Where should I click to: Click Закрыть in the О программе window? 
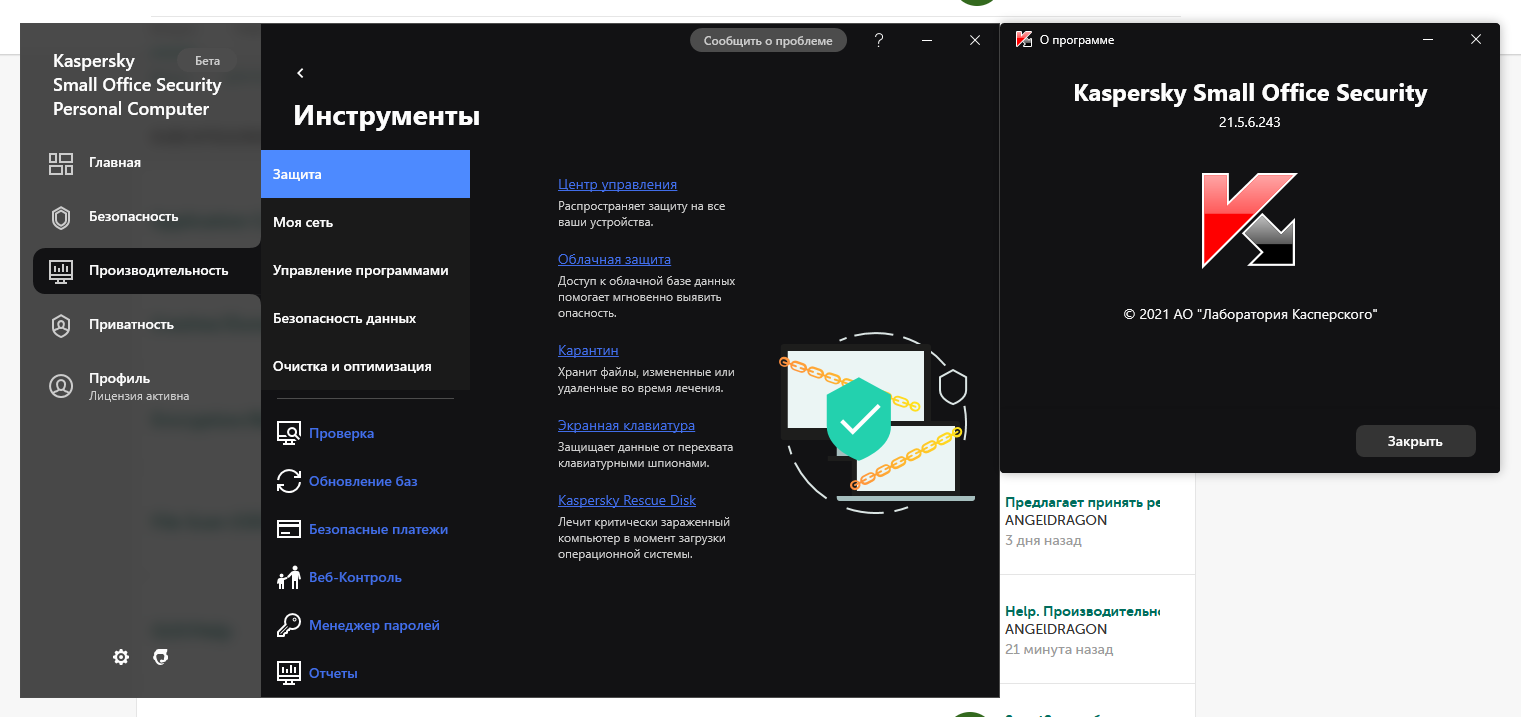(x=1415, y=441)
